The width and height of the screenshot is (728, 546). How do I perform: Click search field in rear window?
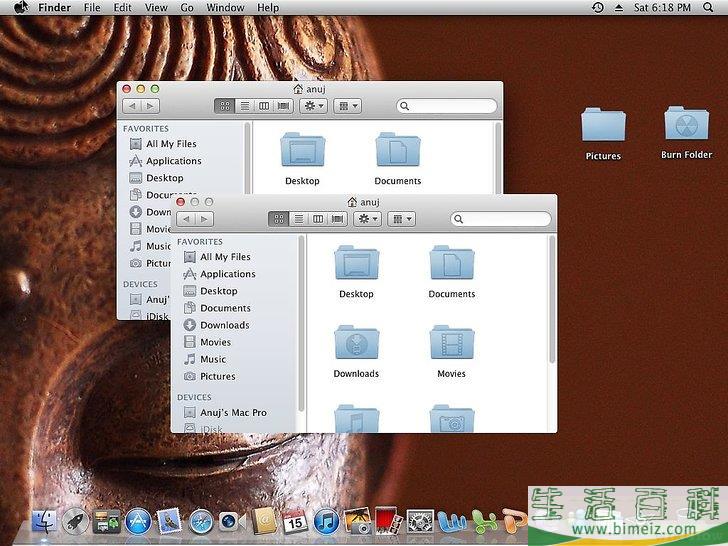pyautogui.click(x=447, y=106)
